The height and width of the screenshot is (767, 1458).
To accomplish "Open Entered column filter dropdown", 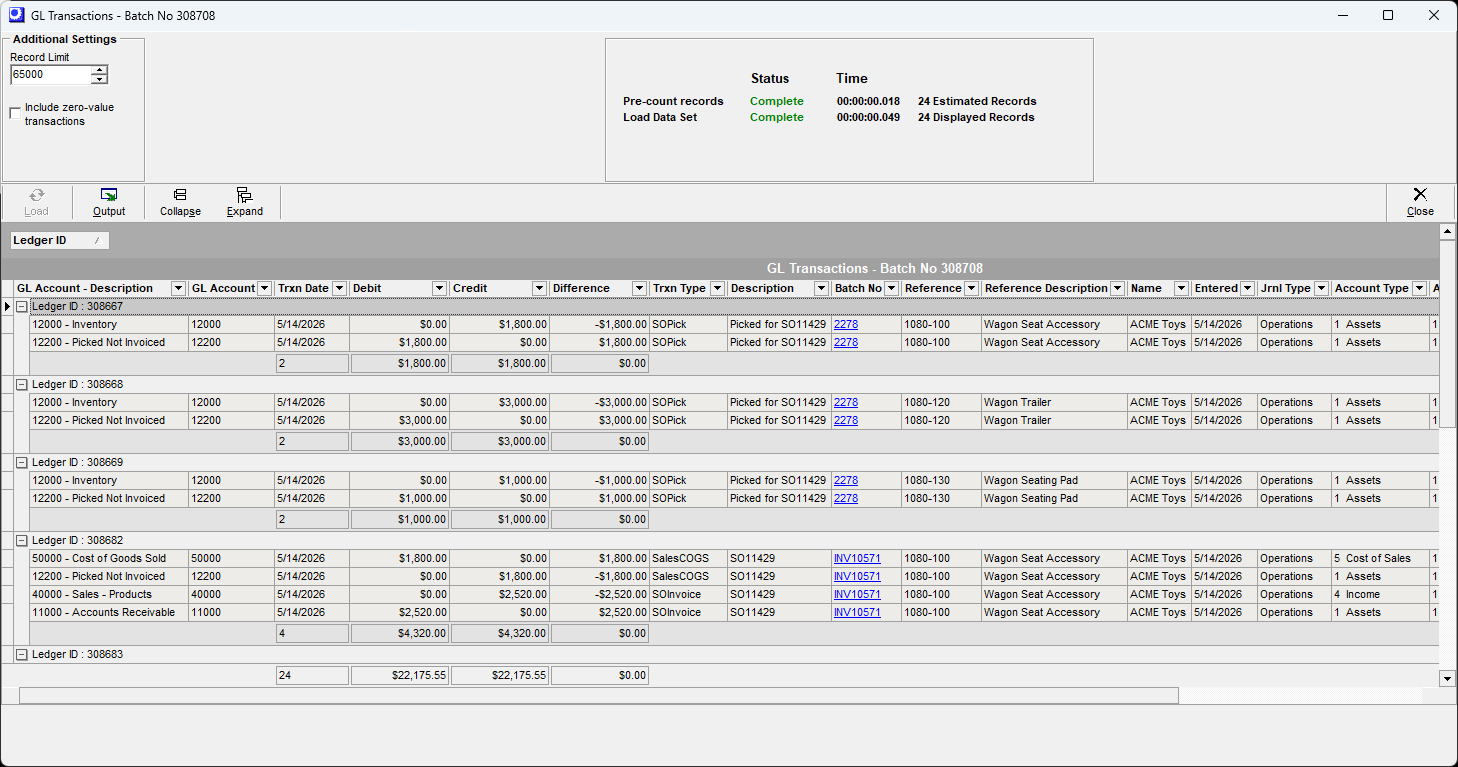I will click(1247, 288).
